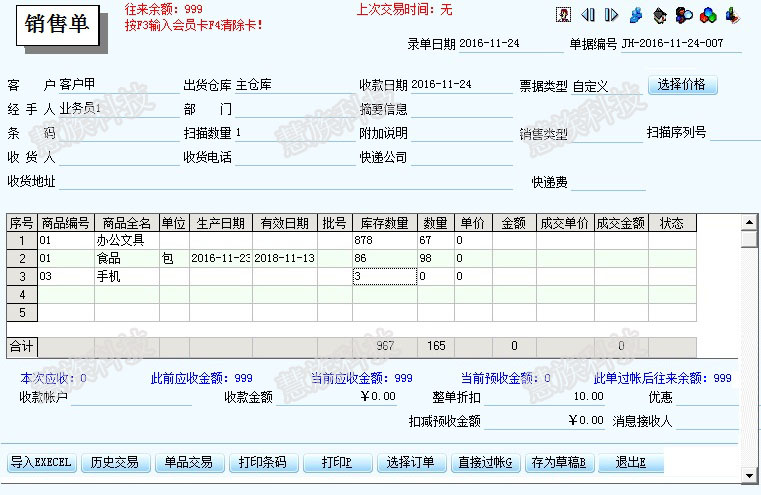Image resolution: width=761 pixels, height=495 pixels.
Task: Click the 客户 field showing 客户甲
Action: coord(119,85)
